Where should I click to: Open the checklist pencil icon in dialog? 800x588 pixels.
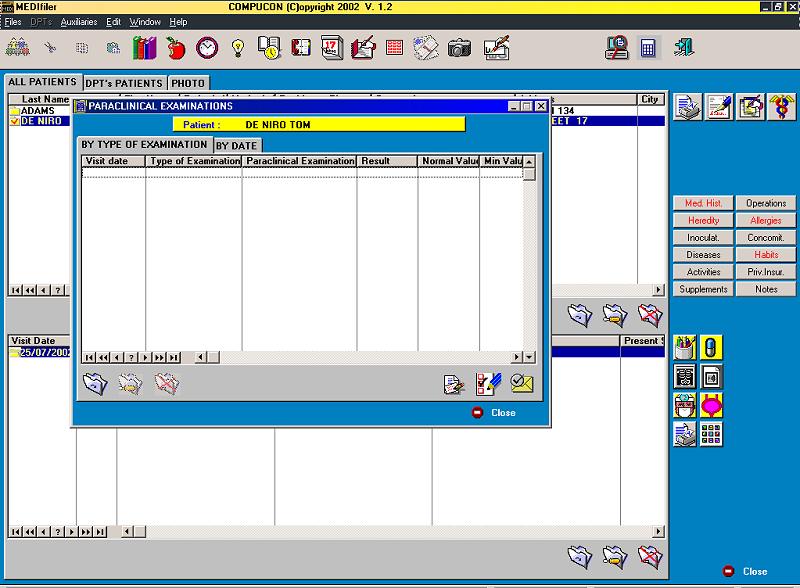(488, 384)
